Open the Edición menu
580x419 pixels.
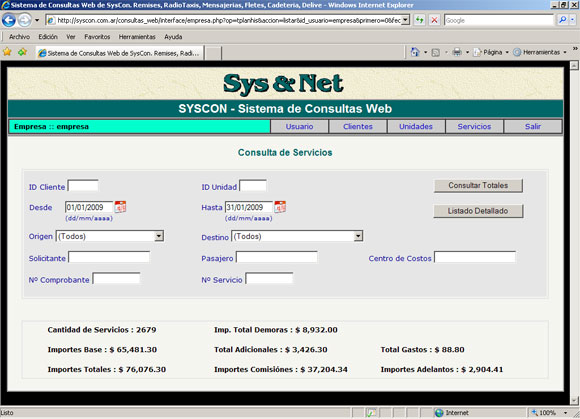coord(48,37)
